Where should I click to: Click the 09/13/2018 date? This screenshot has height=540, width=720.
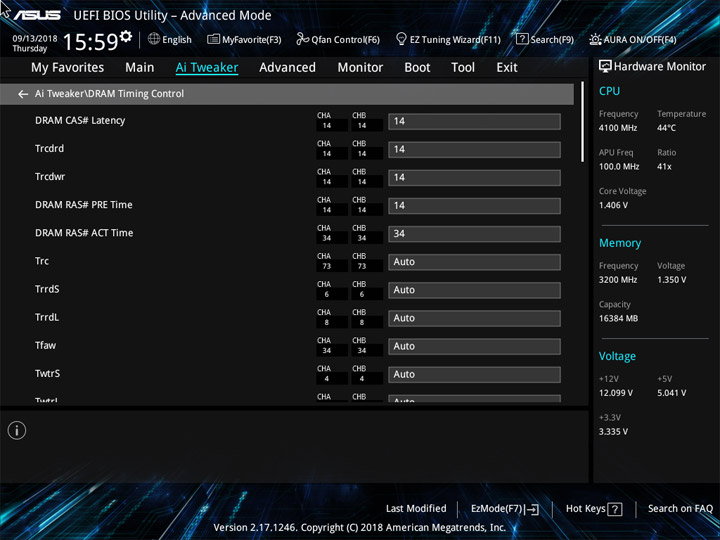[x=35, y=39]
